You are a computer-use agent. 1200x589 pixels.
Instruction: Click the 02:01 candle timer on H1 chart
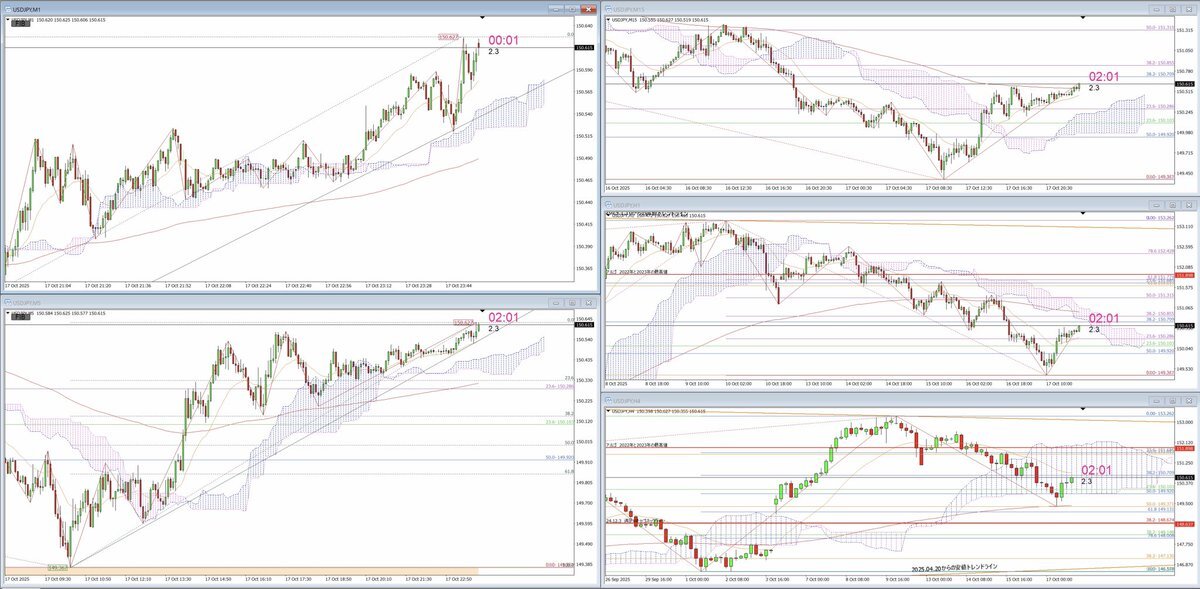point(1103,317)
